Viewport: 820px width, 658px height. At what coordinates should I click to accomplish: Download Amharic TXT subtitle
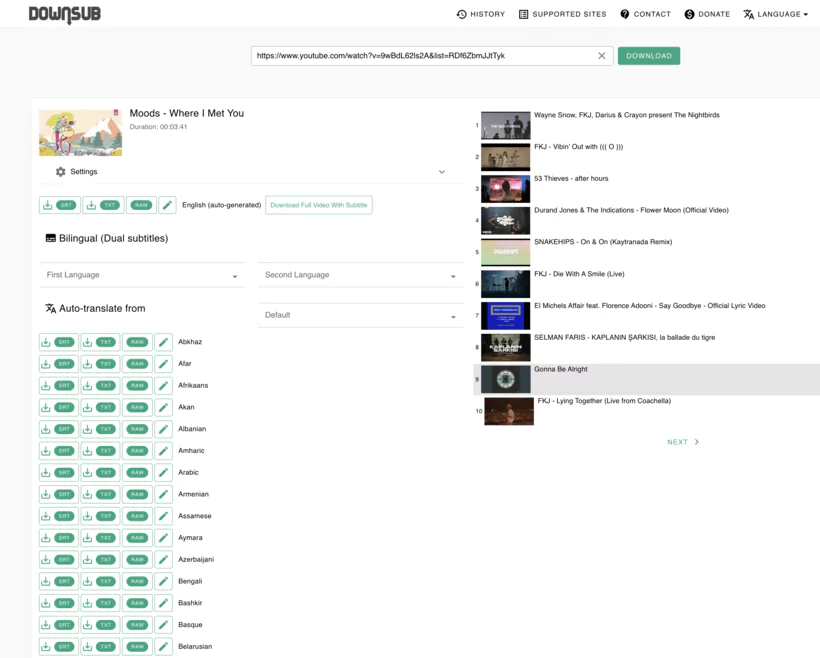[x=100, y=451]
